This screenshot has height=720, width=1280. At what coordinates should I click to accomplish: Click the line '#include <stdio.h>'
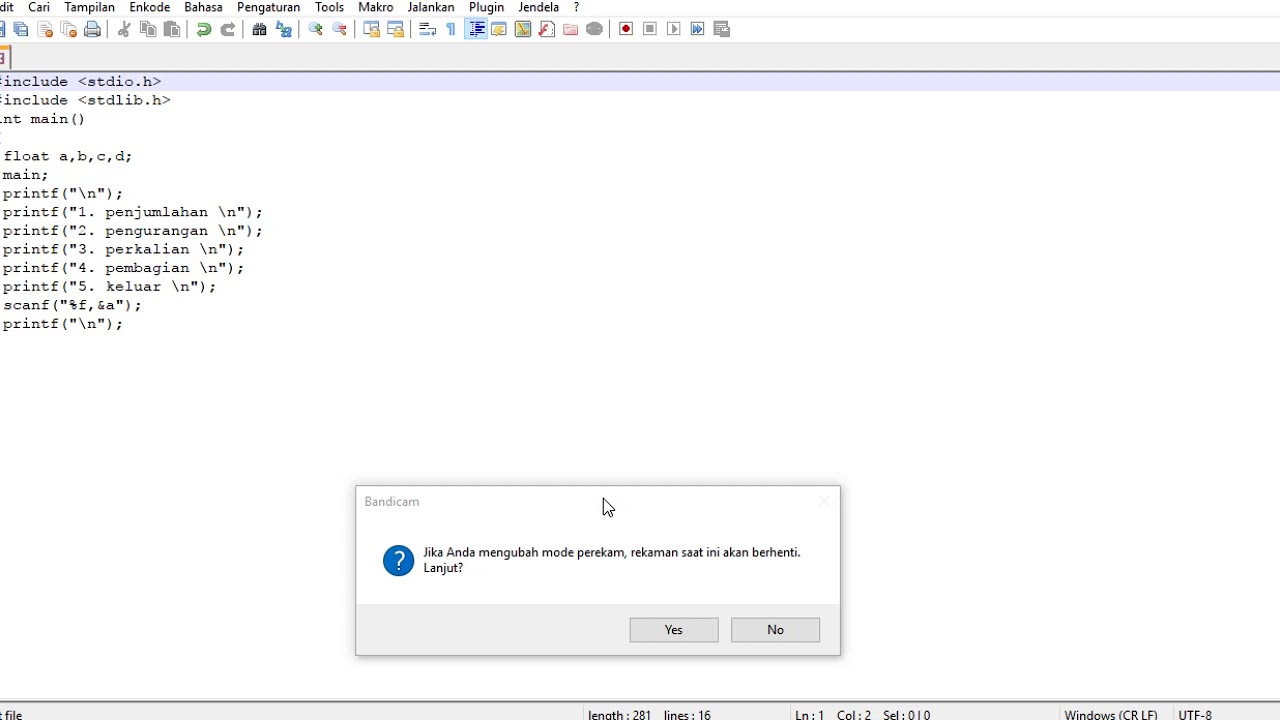(80, 82)
